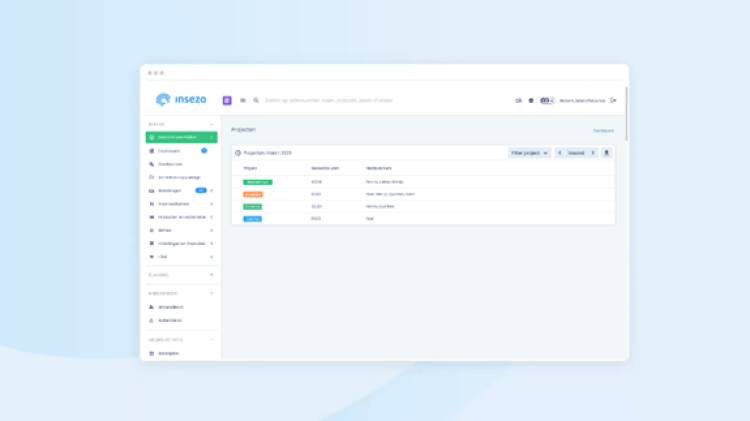Screen dimensions: 750x421
Task: Click the purple square icon in header
Action: point(227,100)
